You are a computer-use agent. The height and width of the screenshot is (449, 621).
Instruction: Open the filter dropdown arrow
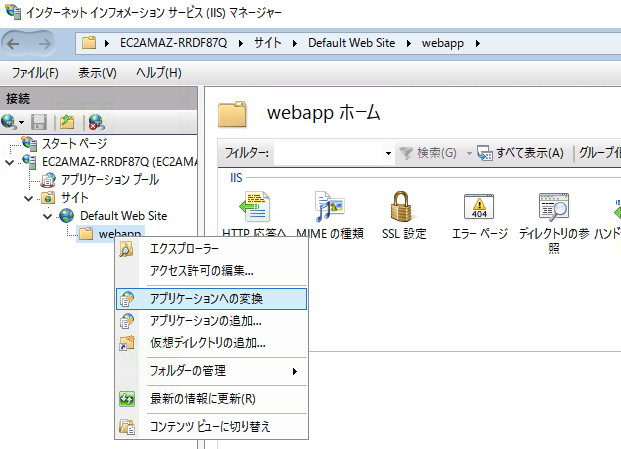coord(388,153)
